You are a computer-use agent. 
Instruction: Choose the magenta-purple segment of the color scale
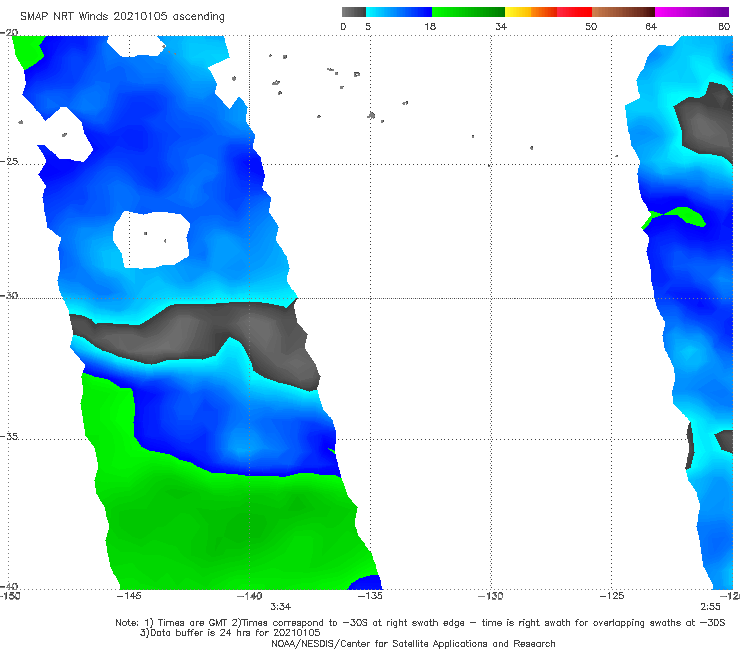pos(692,12)
